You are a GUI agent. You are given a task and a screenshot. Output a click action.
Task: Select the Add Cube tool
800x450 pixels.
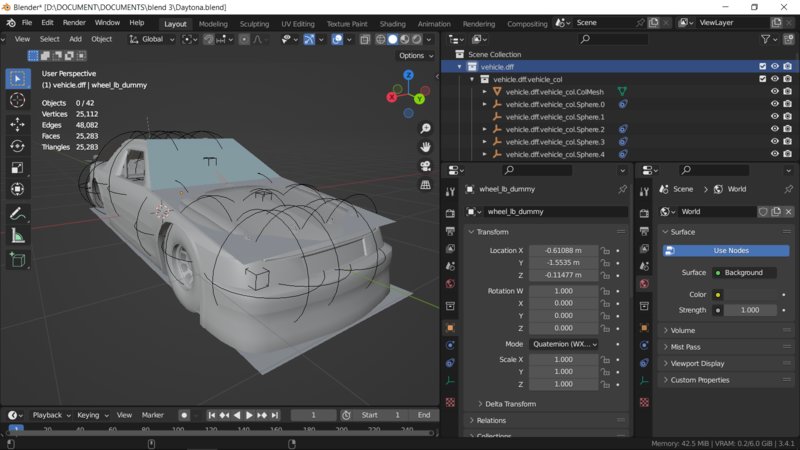click(x=18, y=260)
